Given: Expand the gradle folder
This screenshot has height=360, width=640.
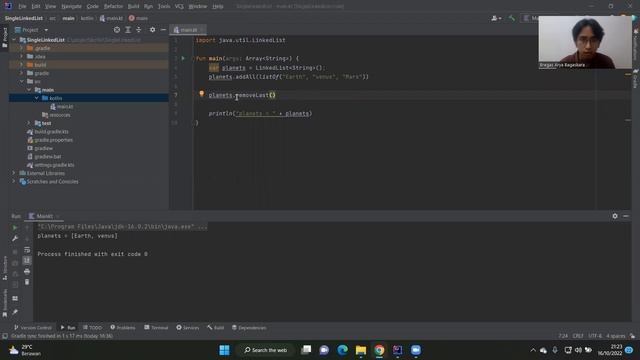Looking at the screenshot, I should click(21, 73).
